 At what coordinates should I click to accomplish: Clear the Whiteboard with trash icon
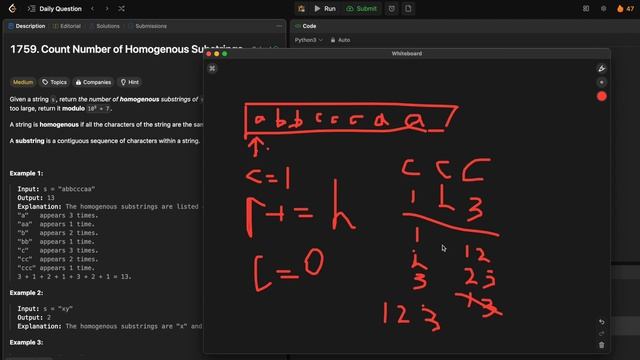602,345
